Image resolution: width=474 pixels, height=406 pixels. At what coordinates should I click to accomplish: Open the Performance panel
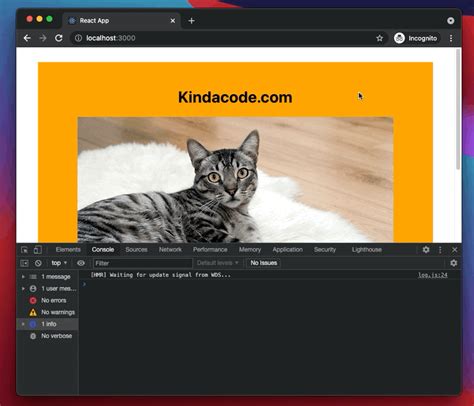pos(210,250)
